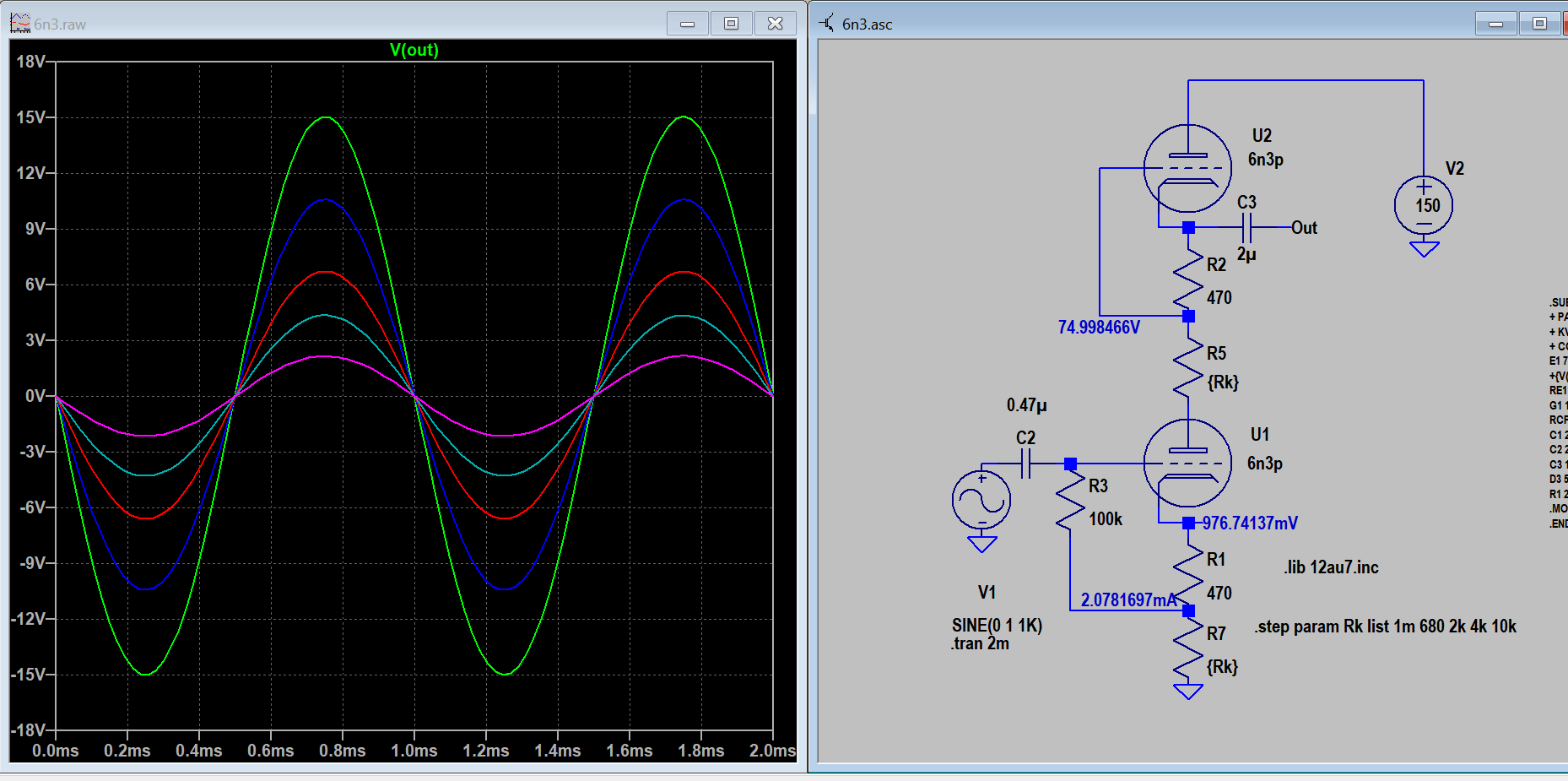The height and width of the screenshot is (781, 1568).
Task: Click the R2 resistor symbol
Action: click(1188, 279)
